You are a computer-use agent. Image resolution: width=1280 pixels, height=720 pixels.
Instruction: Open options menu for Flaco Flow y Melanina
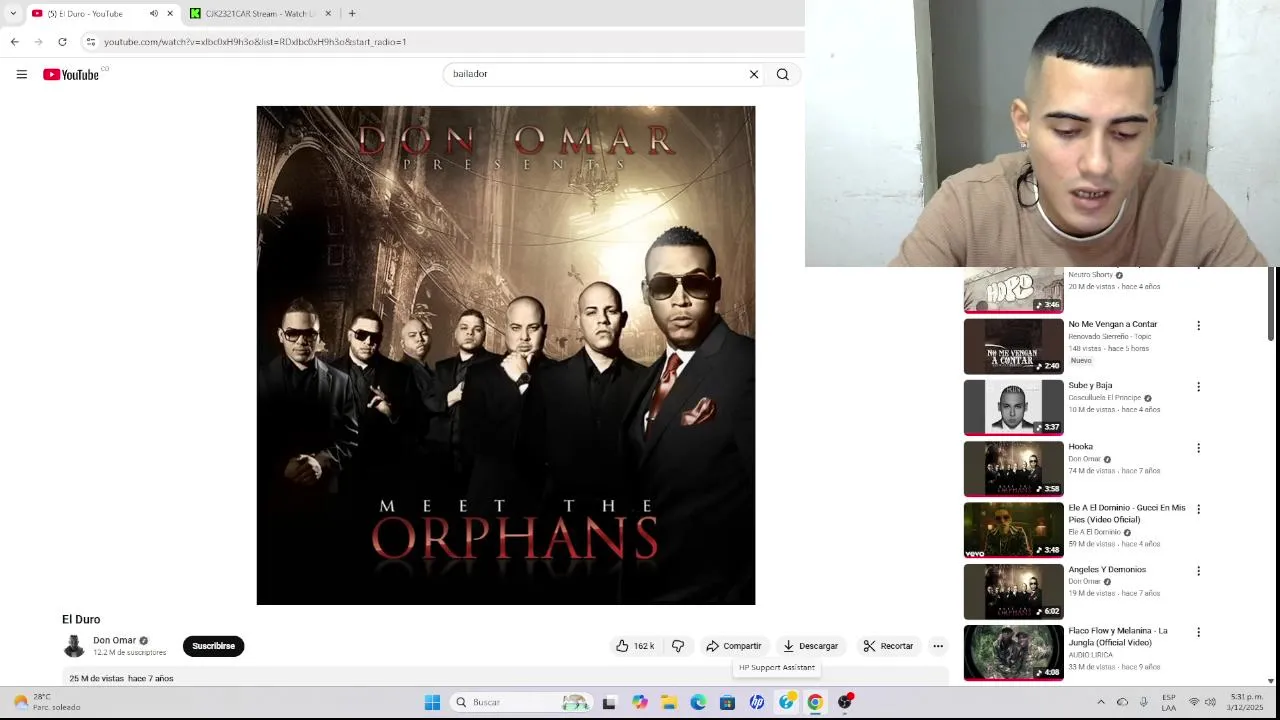pos(1198,632)
